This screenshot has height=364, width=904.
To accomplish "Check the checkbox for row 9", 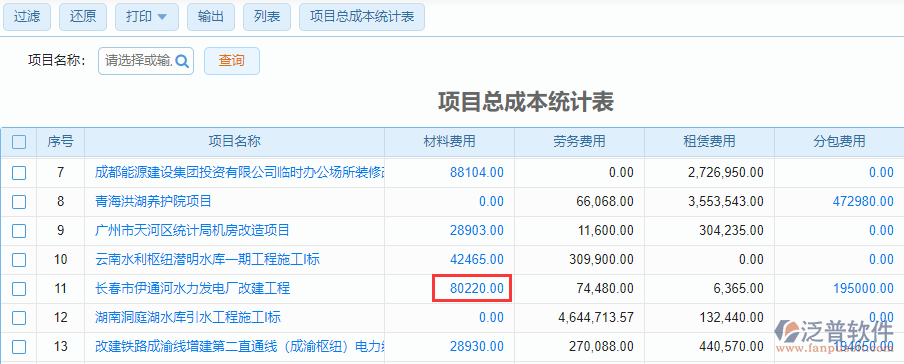I will coord(19,231).
